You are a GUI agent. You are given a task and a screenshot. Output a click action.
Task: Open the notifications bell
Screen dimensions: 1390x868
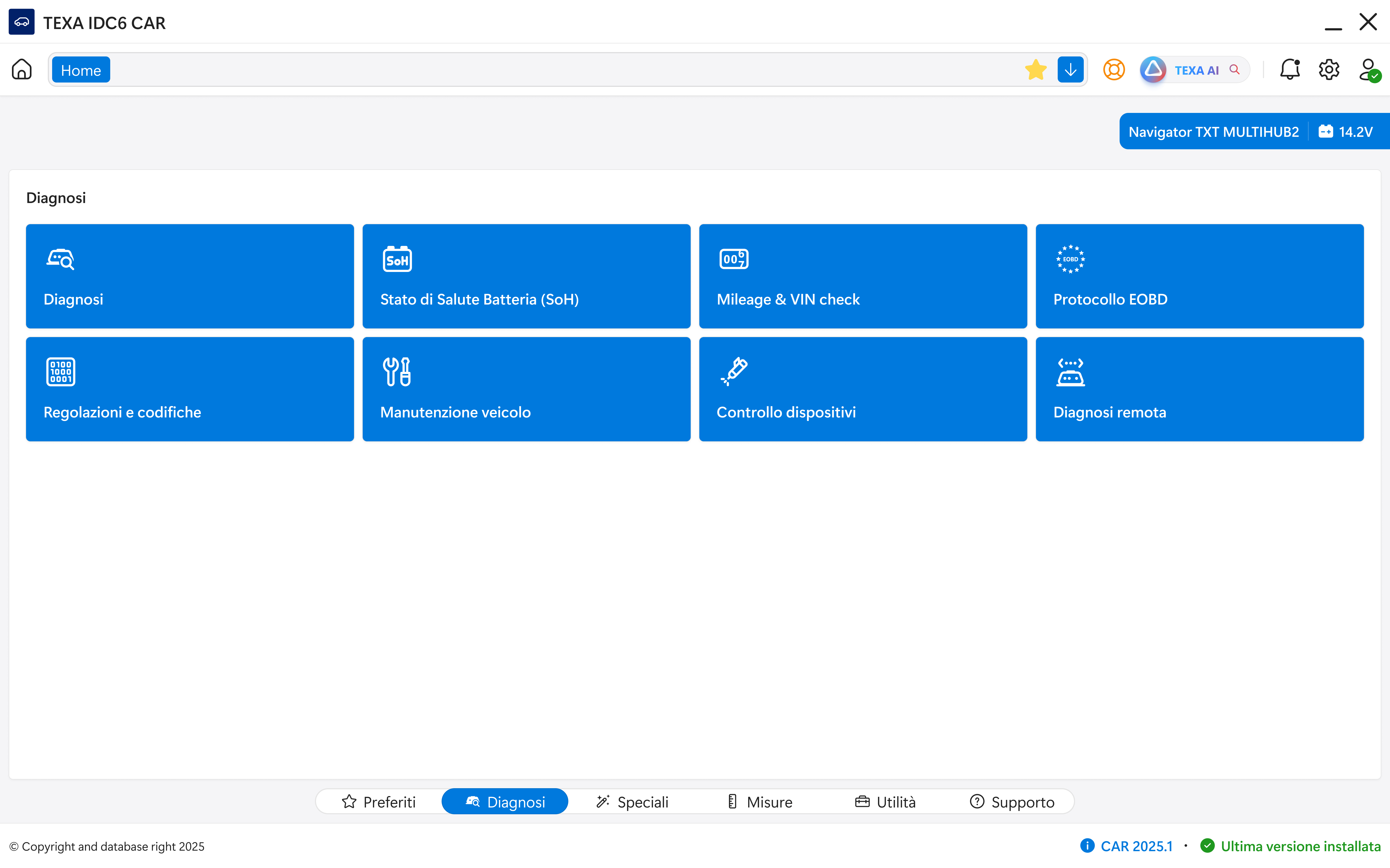pos(1290,70)
